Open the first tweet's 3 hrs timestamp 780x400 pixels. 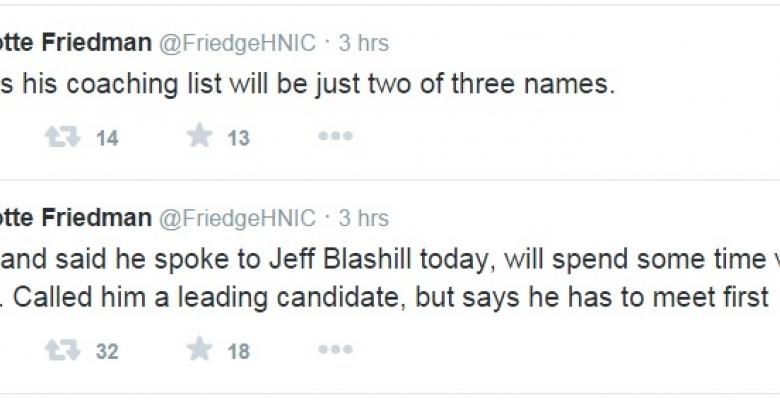tap(363, 43)
